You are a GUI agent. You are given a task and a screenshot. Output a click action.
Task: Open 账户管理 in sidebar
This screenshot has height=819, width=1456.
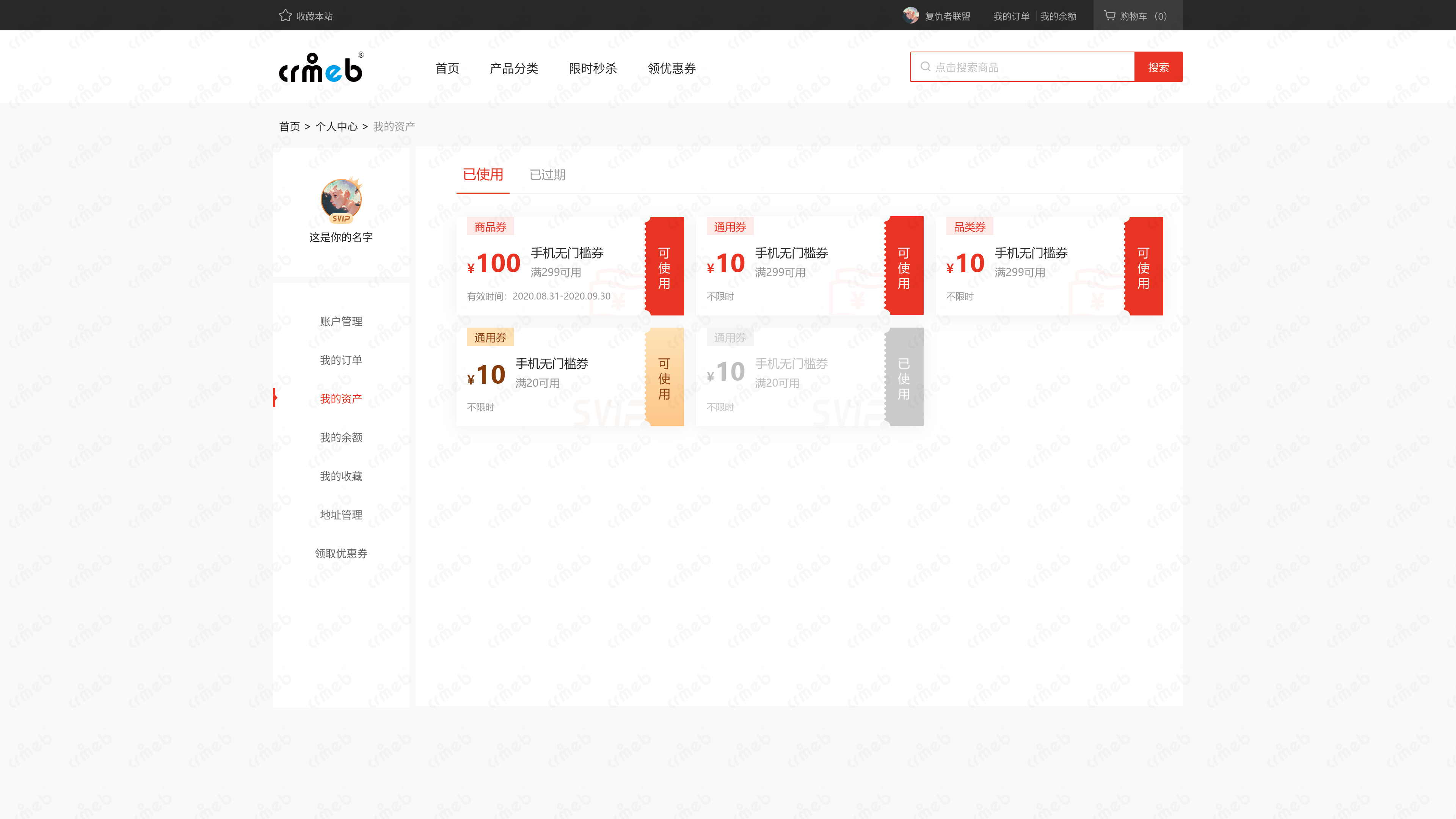tap(341, 322)
